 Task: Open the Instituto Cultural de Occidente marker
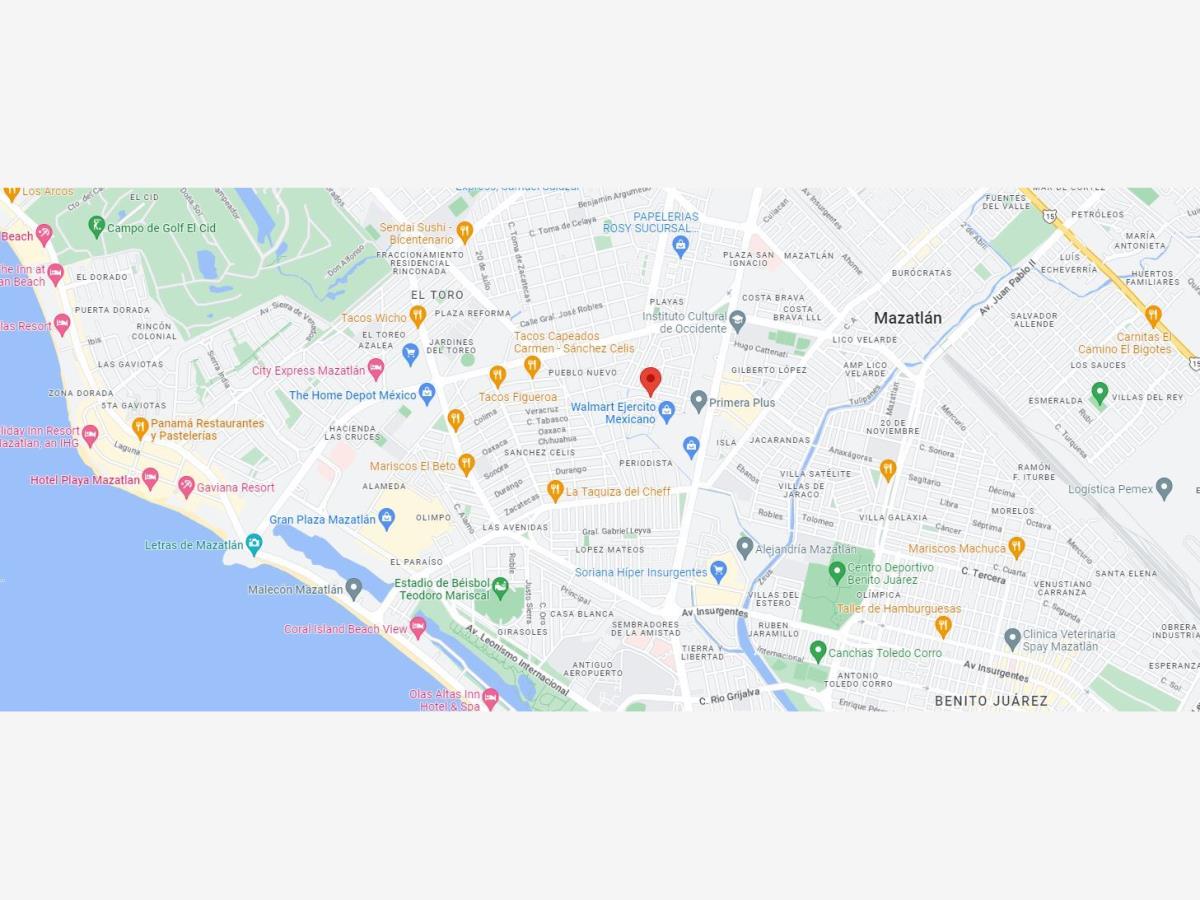pyautogui.click(x=738, y=322)
